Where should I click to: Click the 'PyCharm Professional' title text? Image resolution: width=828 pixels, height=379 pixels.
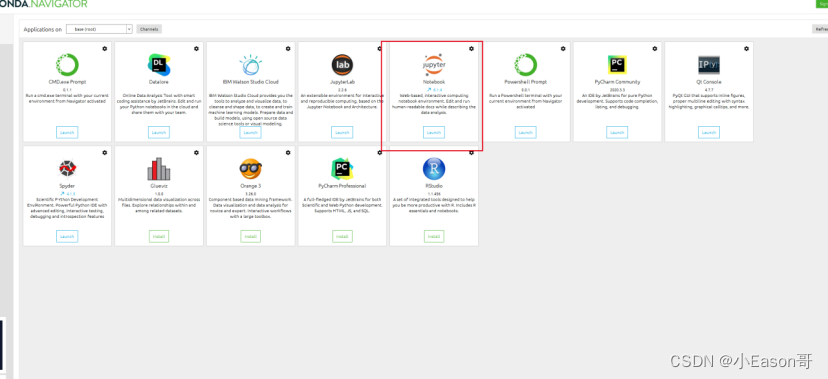click(342, 186)
